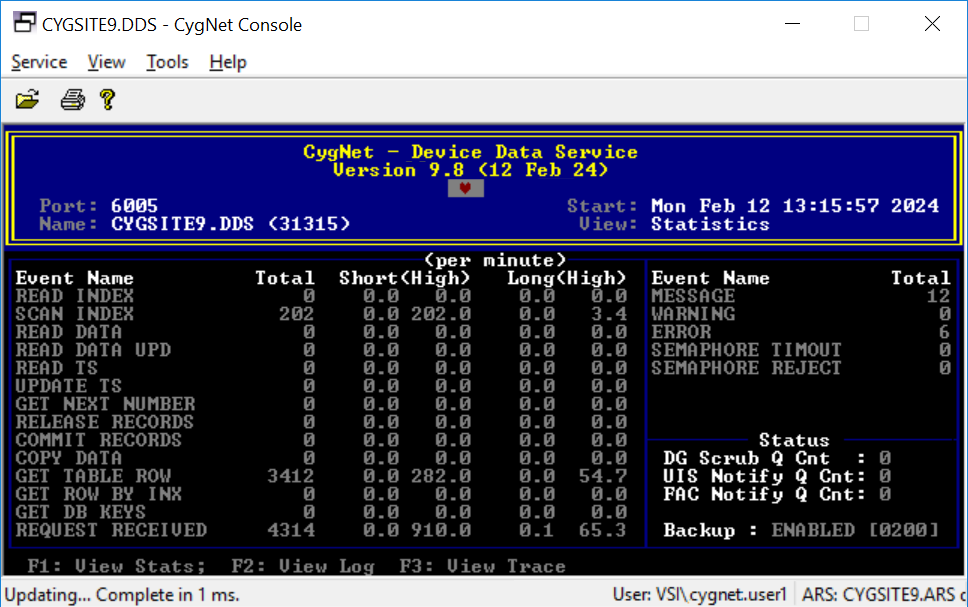The width and height of the screenshot is (968, 607).
Task: Select the SEMAPHORE REJECT event name
Action: (x=746, y=368)
